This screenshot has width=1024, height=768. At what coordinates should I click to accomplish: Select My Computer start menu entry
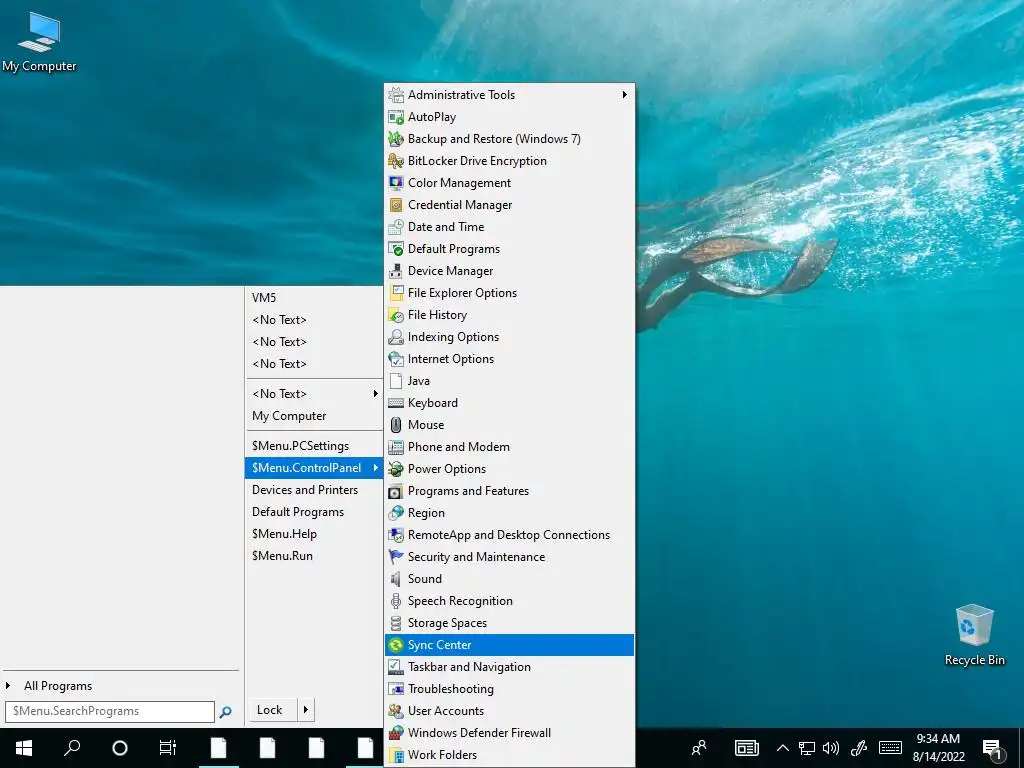(x=313, y=416)
